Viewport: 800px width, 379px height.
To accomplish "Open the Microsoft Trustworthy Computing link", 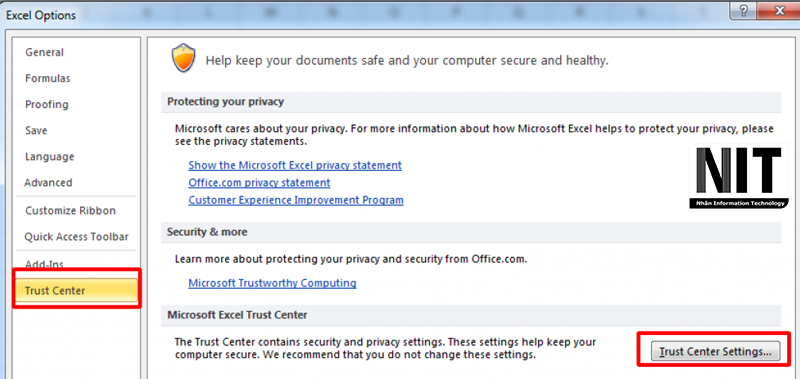I will pos(272,283).
